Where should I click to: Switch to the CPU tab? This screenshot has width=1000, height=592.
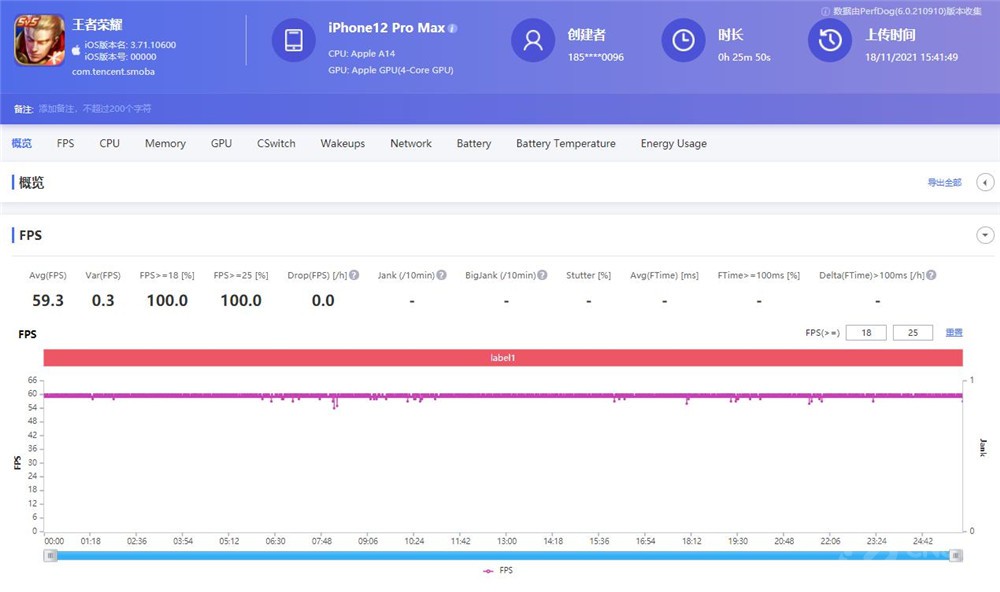pyautogui.click(x=110, y=144)
